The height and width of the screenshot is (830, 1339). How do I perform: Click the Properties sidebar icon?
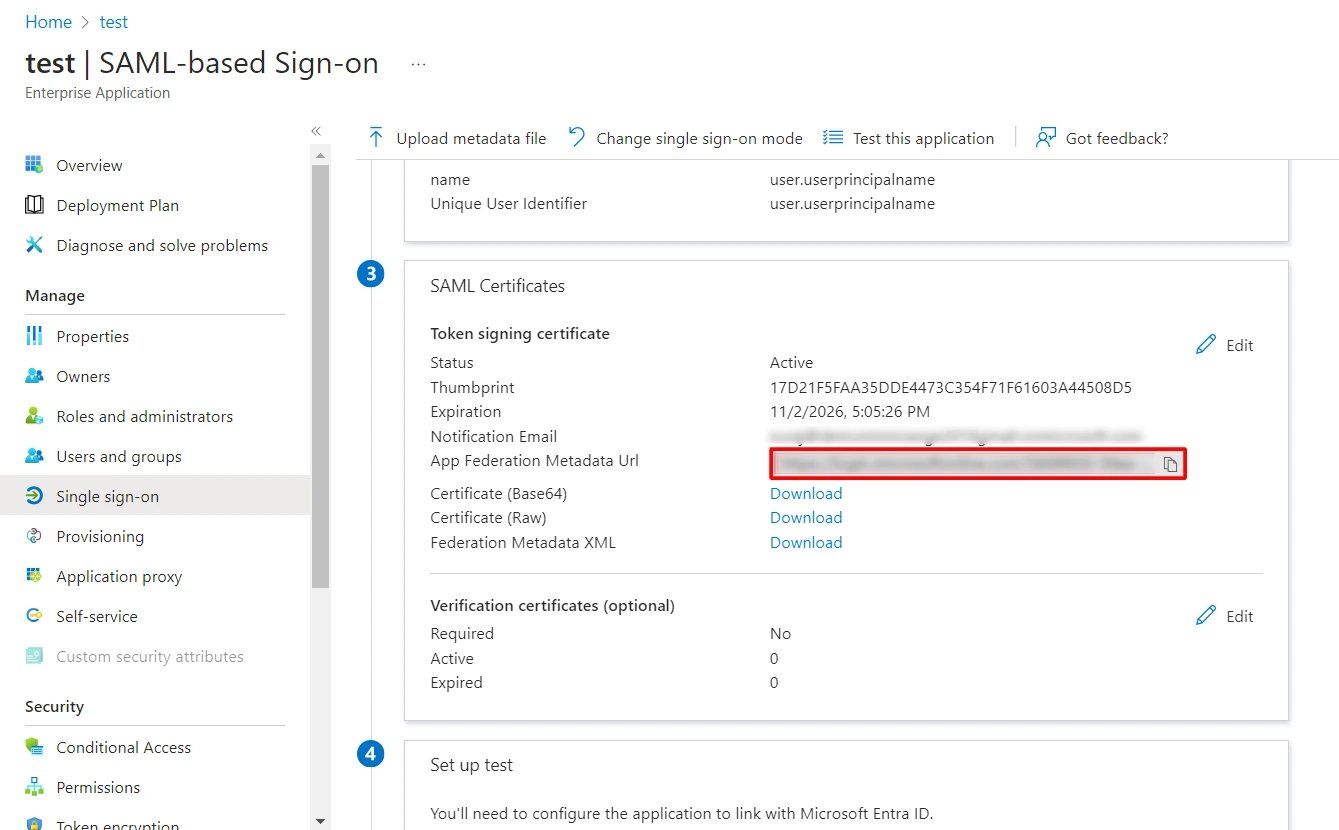(x=34, y=336)
